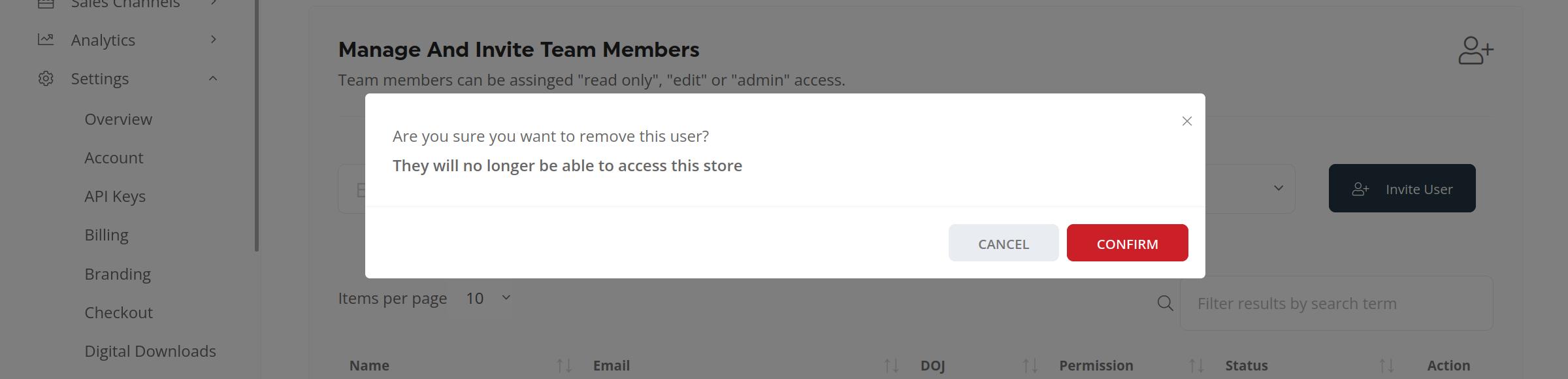Click the add-user icon beside the heading
The width and height of the screenshot is (1568, 379).
coord(1476,50)
